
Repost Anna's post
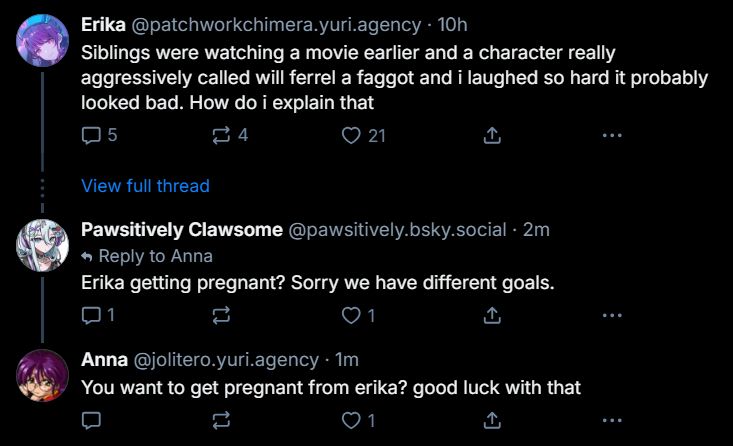pos(221,420)
